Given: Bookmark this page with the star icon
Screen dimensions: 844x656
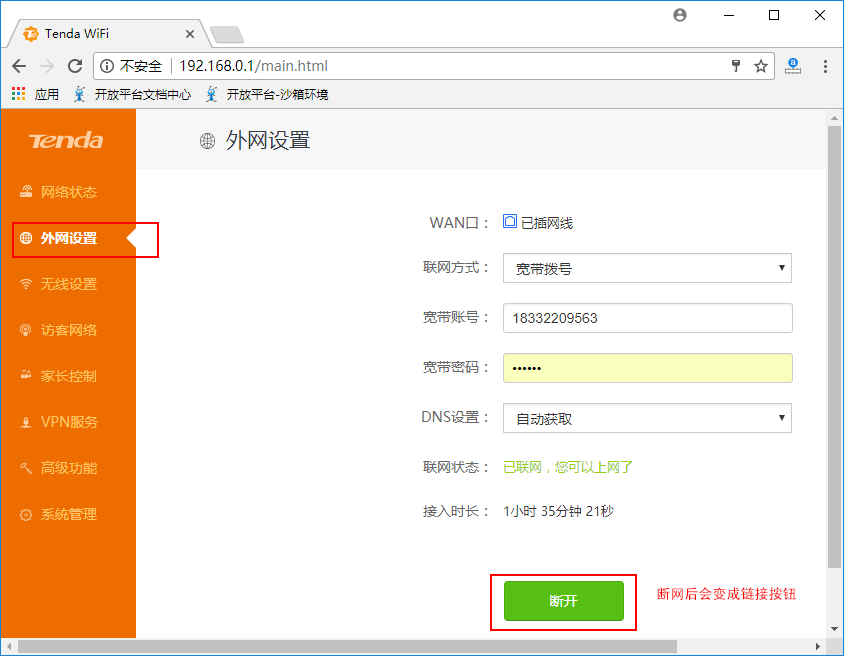Looking at the screenshot, I should point(761,66).
